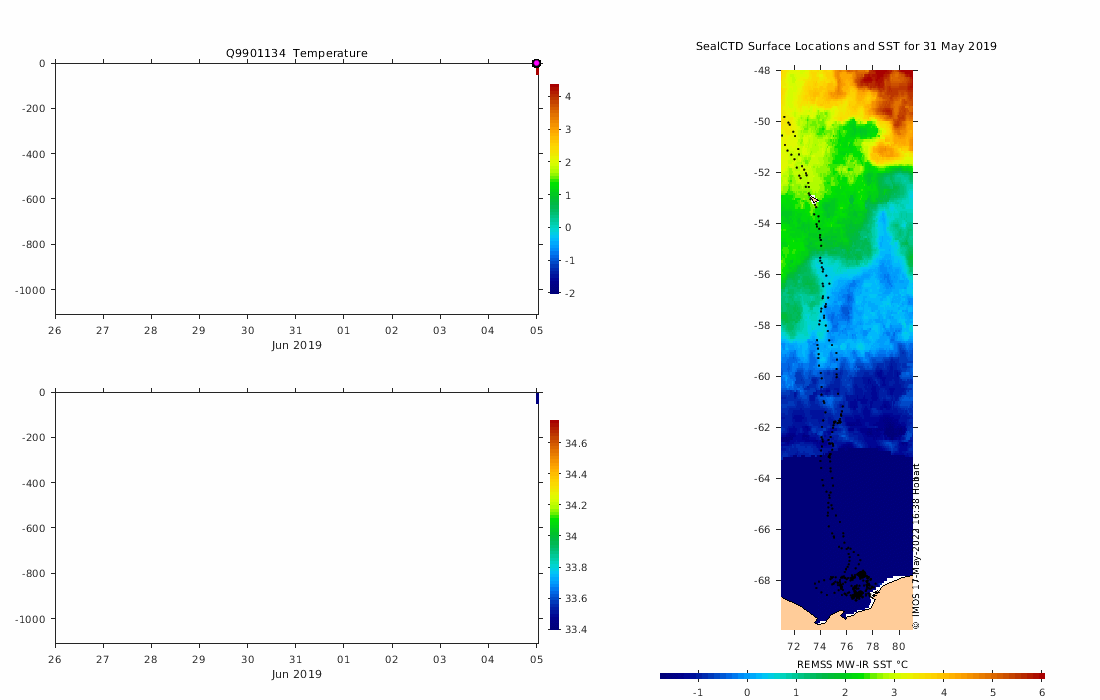Click the 26 date tick on the salinity plot
Image resolution: width=1100 pixels, height=700 pixels.
55,660
